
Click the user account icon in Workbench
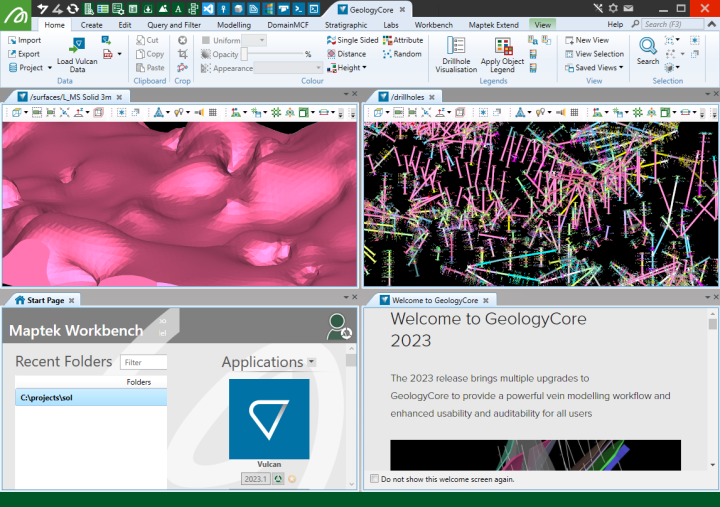coord(338,326)
